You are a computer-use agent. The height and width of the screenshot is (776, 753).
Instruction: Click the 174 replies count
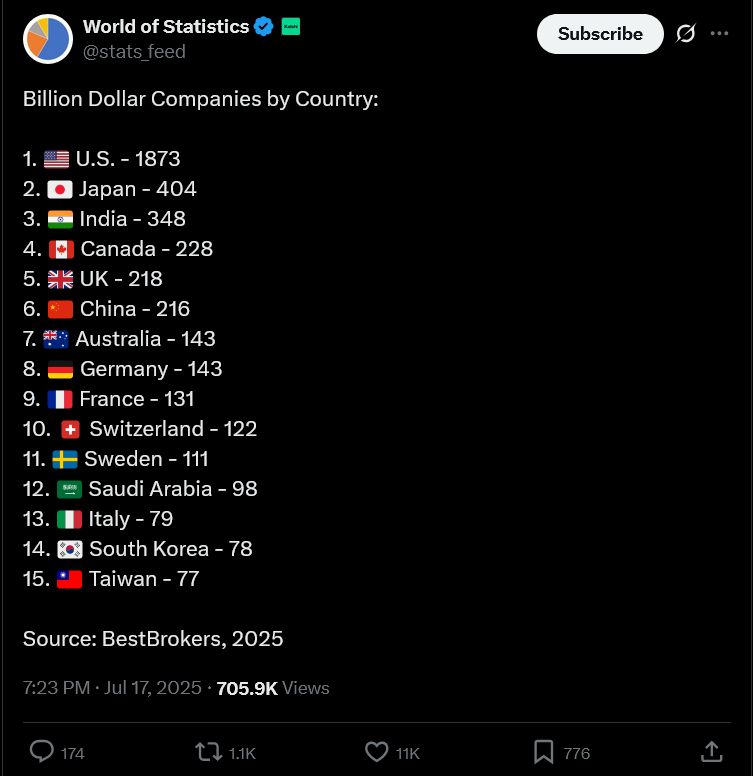[72, 753]
